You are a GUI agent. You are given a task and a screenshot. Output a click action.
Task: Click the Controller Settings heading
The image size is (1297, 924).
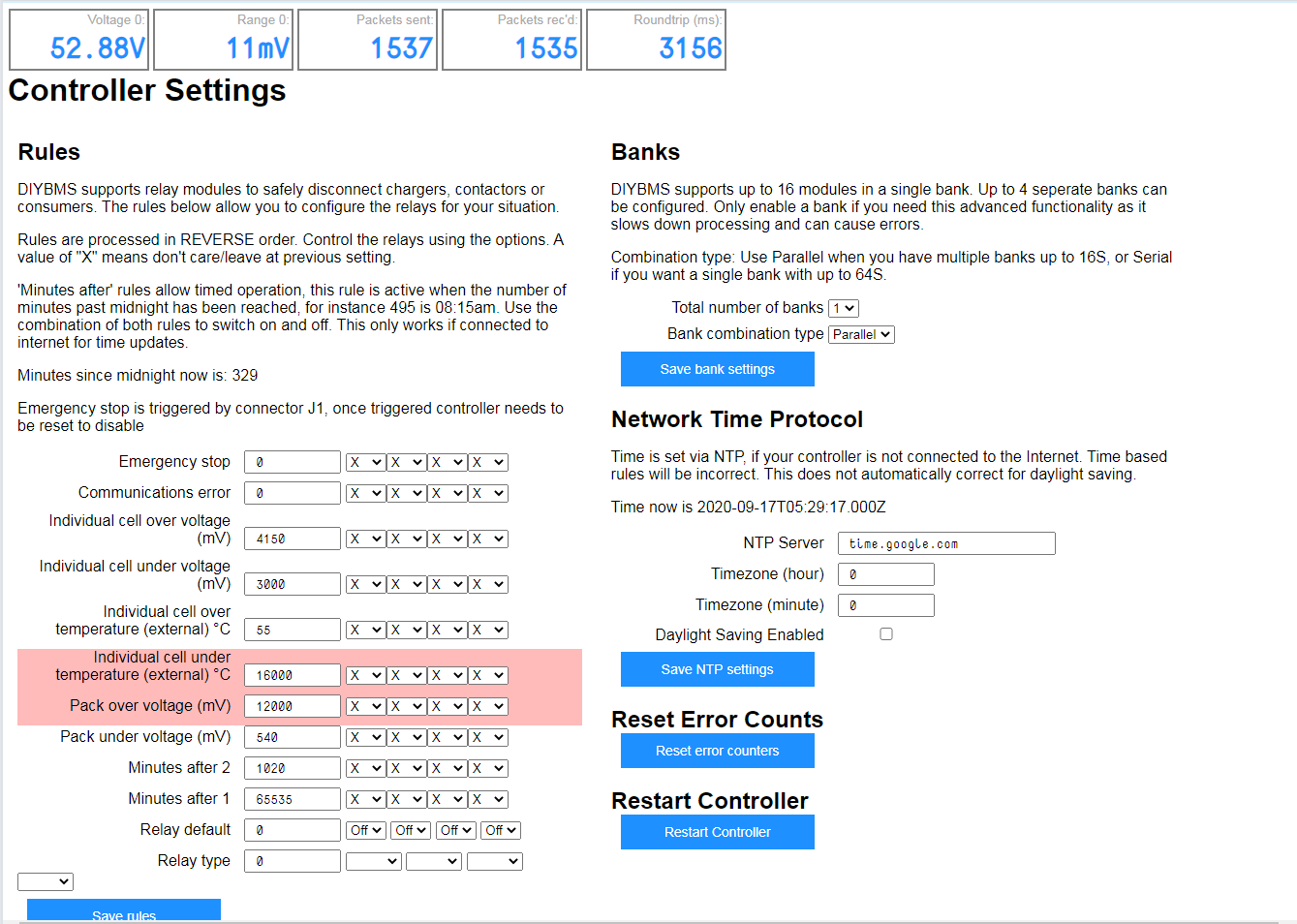tap(147, 90)
